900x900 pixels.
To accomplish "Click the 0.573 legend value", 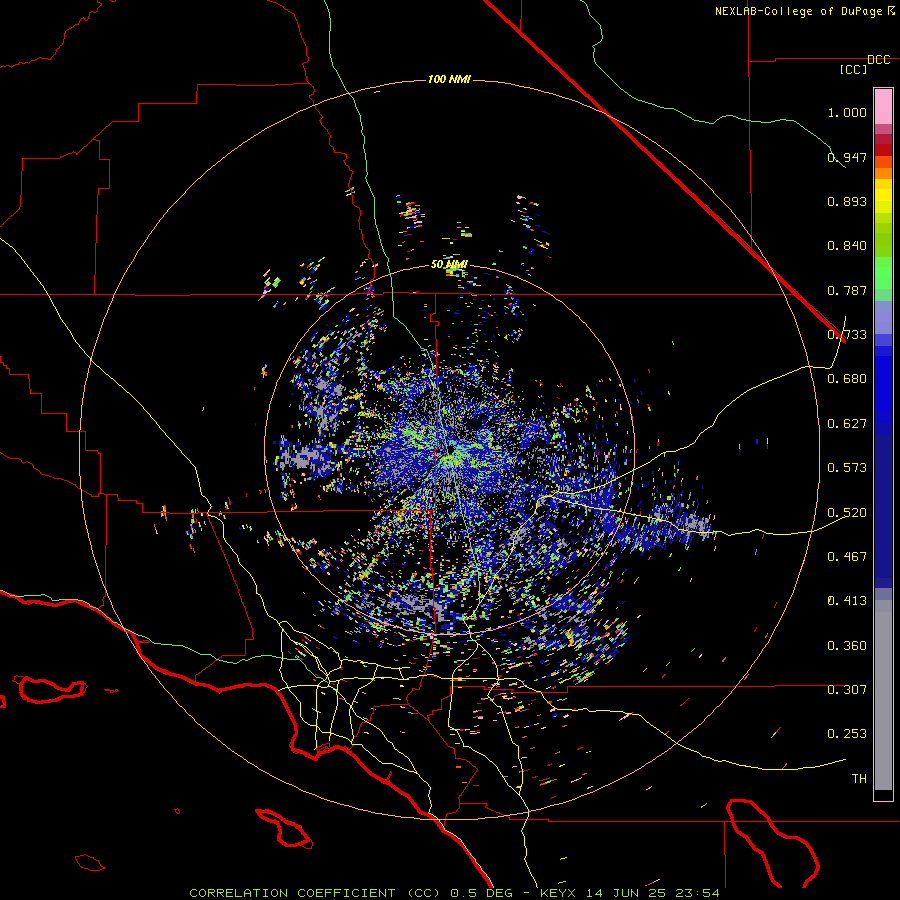I will pyautogui.click(x=847, y=468).
